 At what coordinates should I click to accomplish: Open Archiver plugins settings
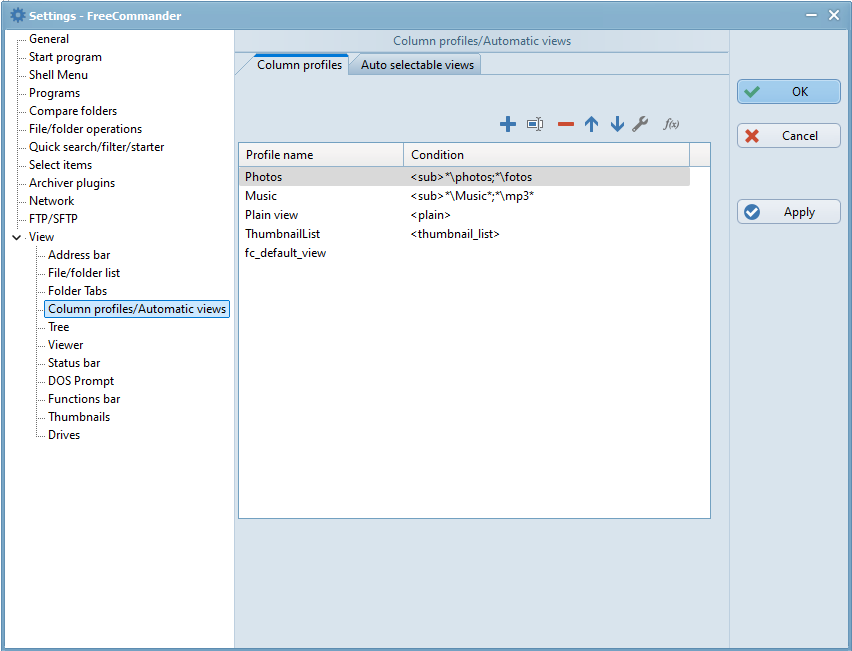tap(72, 183)
